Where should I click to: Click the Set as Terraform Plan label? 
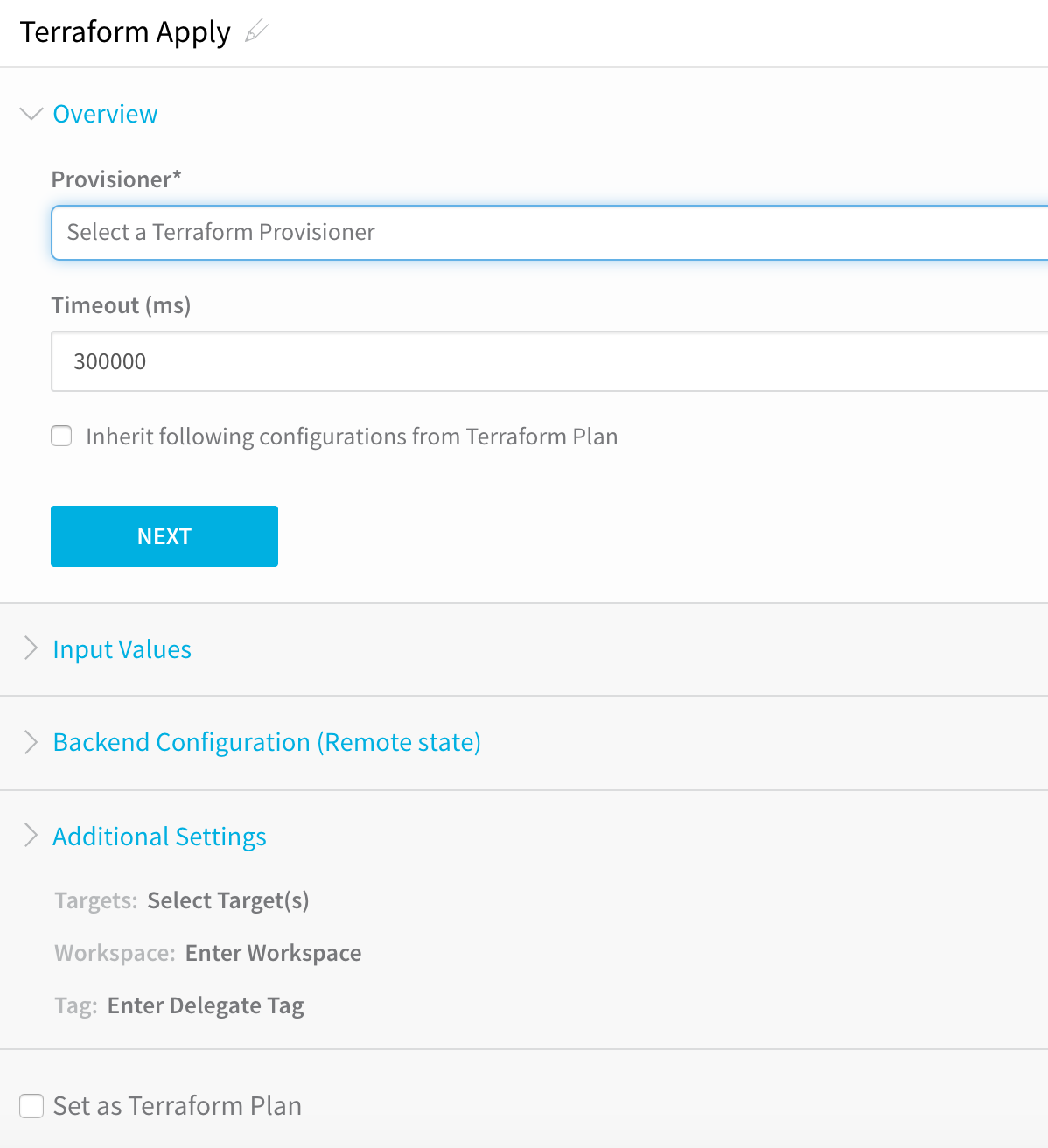(x=178, y=1106)
